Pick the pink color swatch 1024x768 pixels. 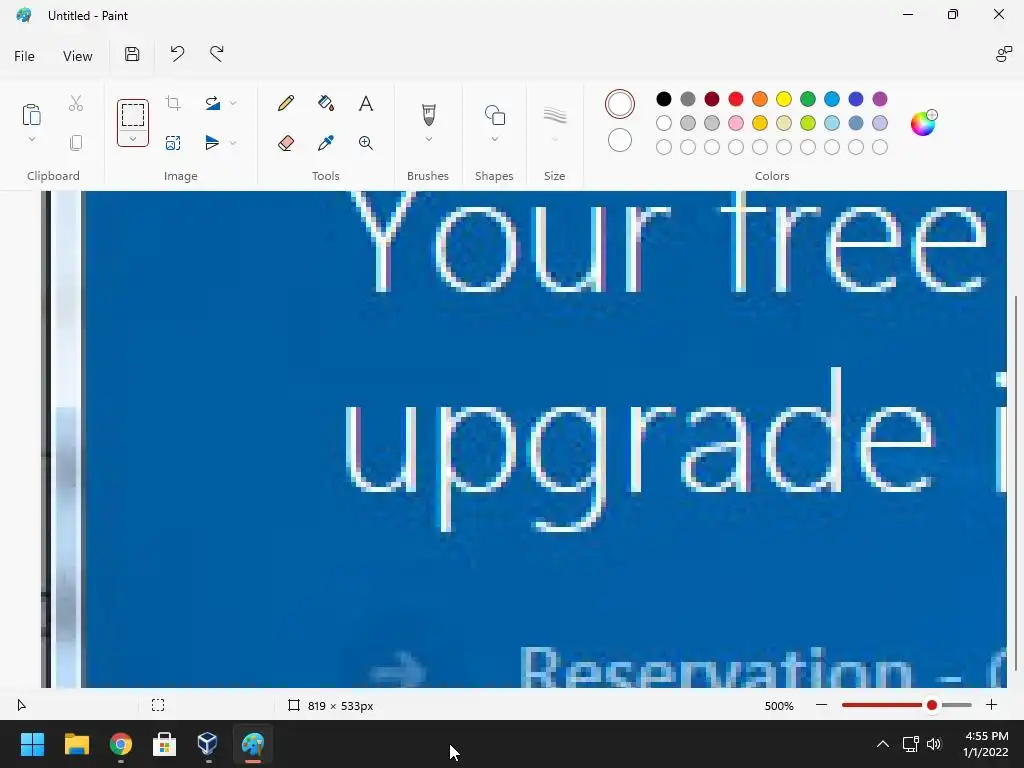click(736, 123)
